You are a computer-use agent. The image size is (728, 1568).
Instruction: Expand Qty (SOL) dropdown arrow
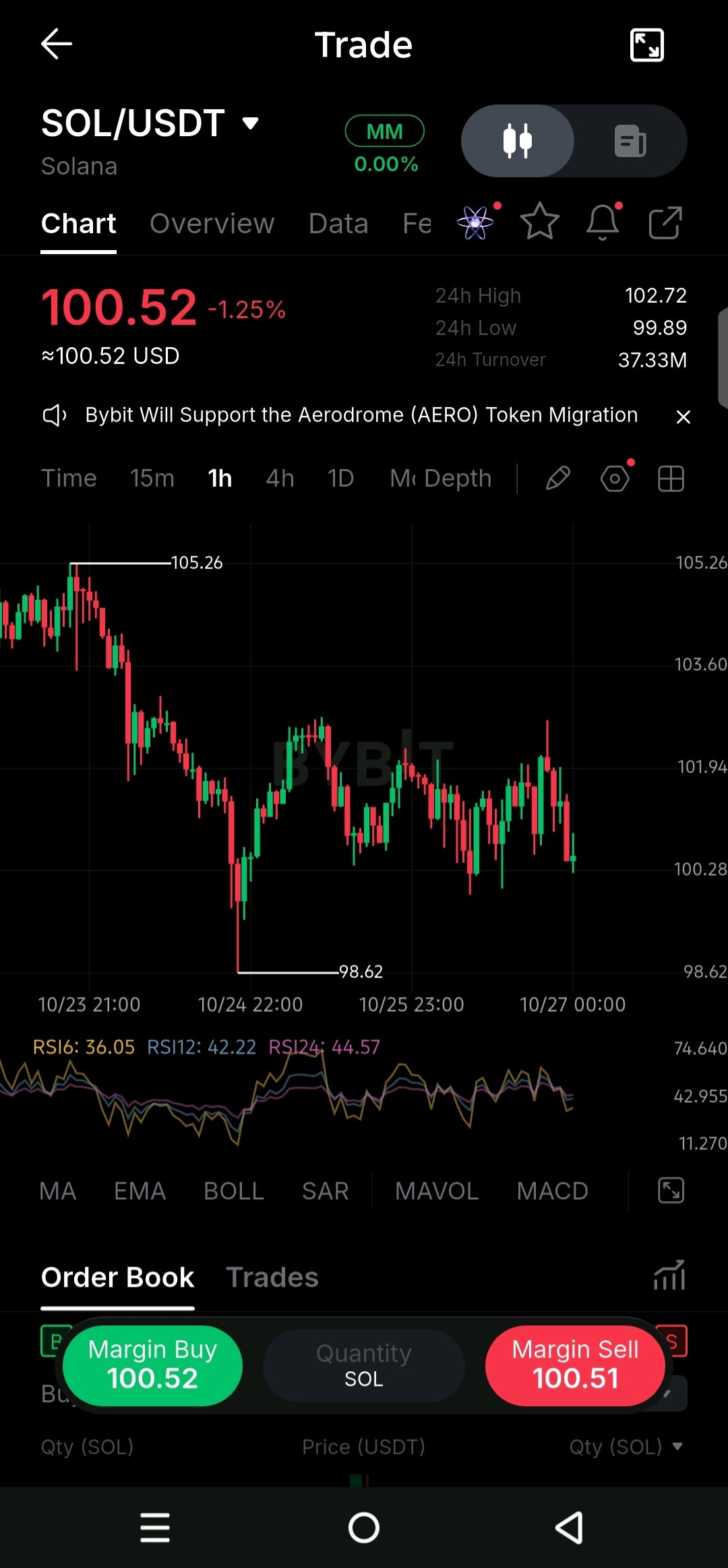pyautogui.click(x=677, y=1446)
